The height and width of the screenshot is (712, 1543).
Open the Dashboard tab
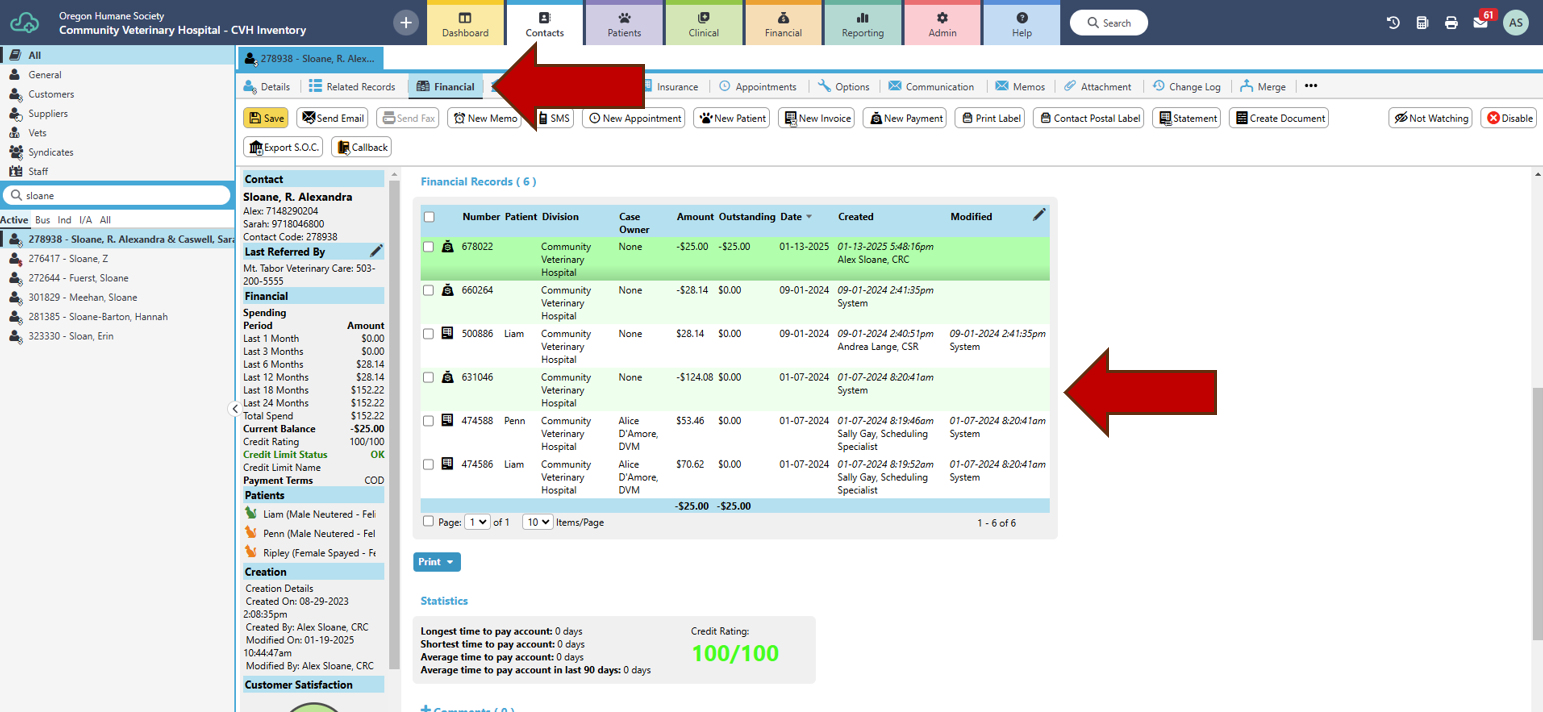[465, 25]
